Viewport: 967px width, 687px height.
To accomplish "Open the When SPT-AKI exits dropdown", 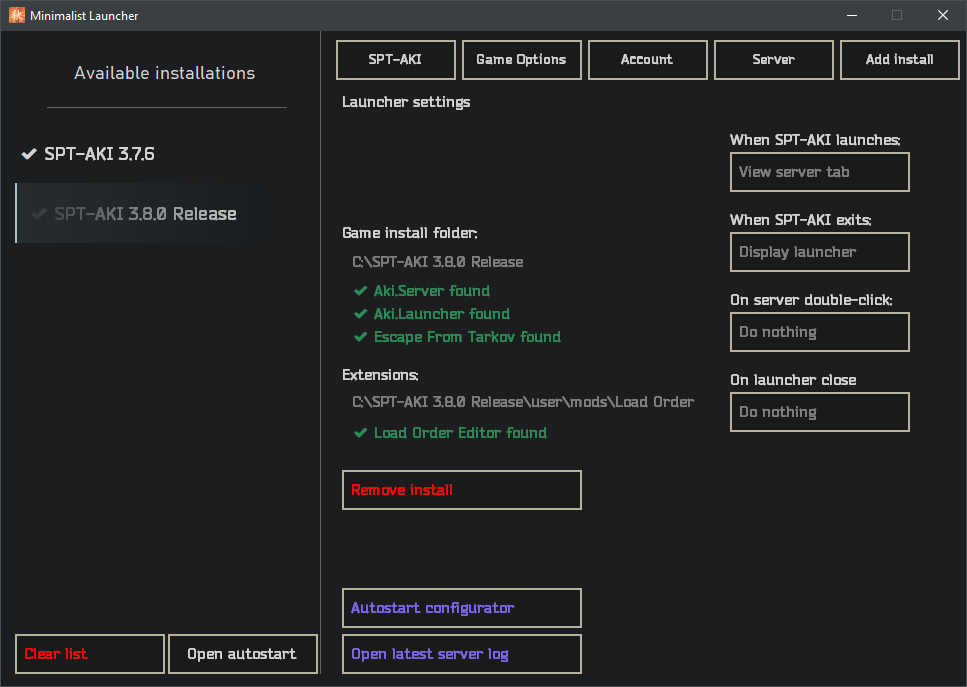I will (820, 252).
